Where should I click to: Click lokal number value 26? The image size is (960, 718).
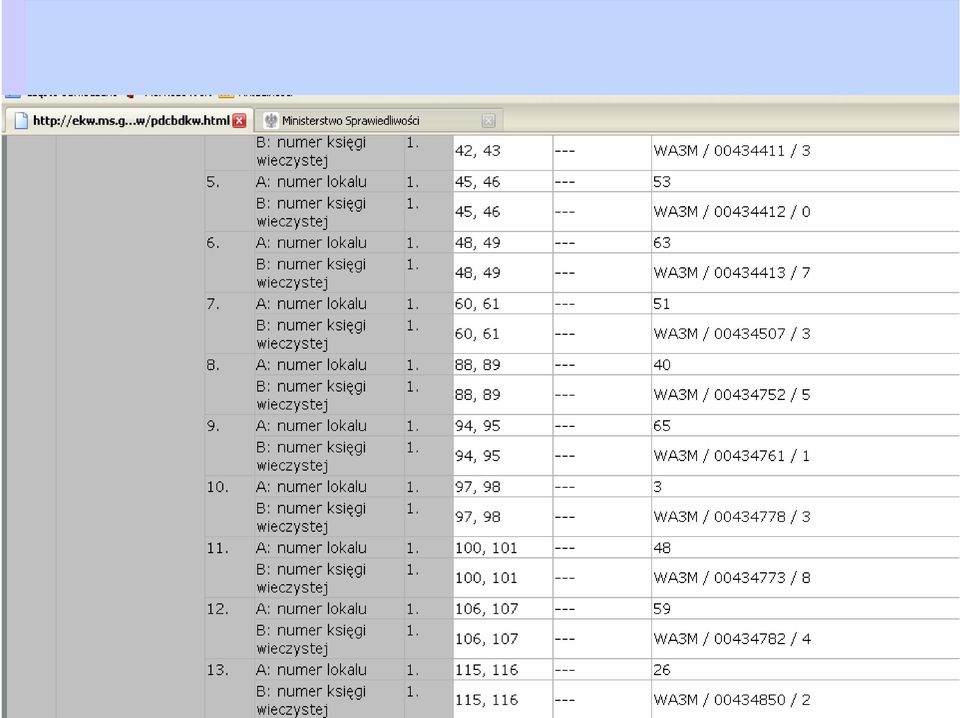click(662, 670)
